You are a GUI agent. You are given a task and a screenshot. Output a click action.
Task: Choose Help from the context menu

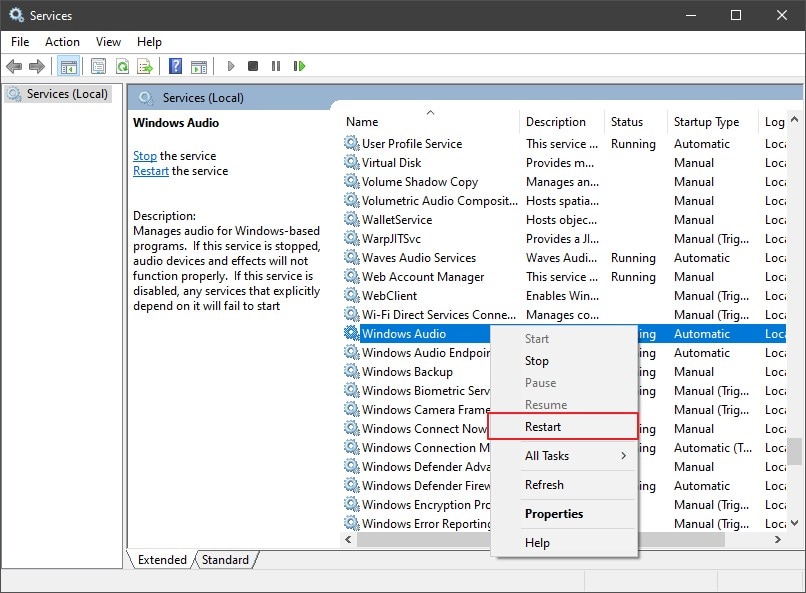(x=564, y=543)
